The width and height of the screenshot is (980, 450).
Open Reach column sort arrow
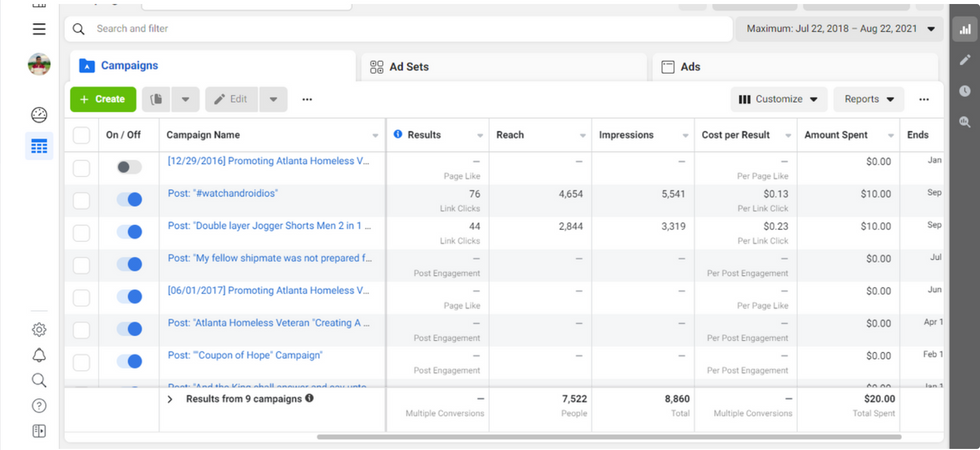pyautogui.click(x=582, y=136)
